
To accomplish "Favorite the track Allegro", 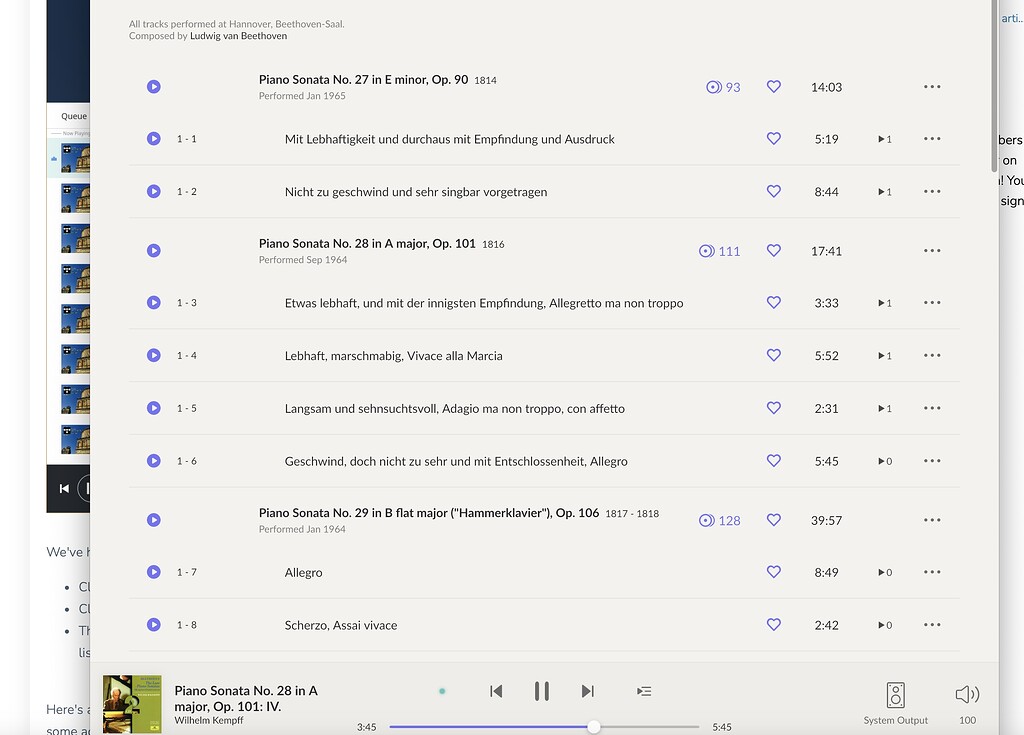I will (x=773, y=572).
